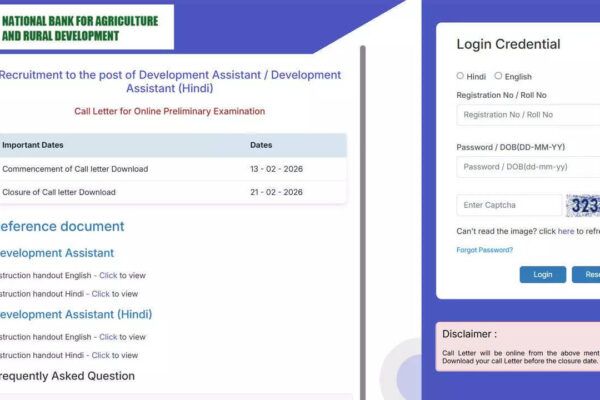Click the Enter Captcha field
This screenshot has height=400, width=600.
pos(509,205)
